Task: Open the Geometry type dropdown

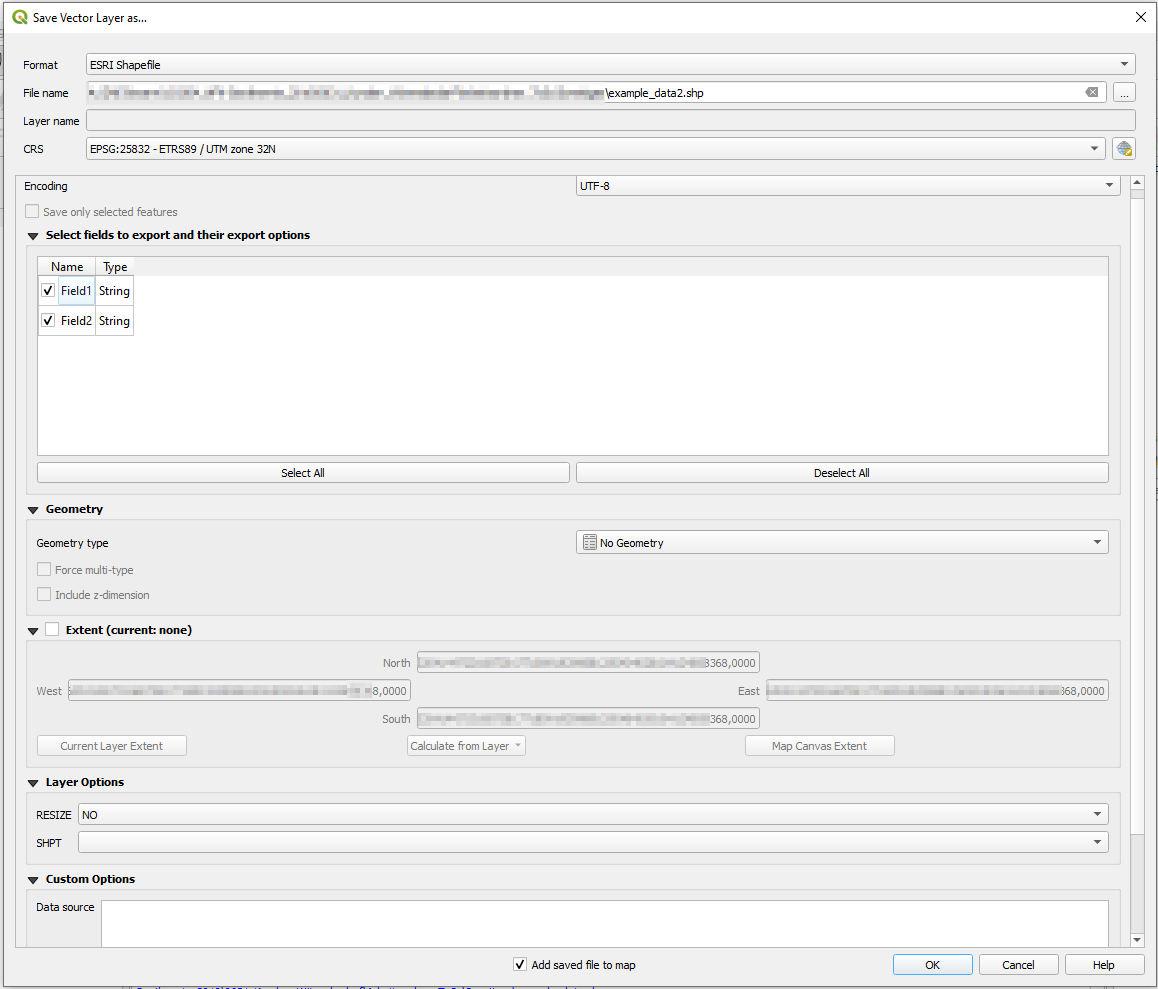Action: (x=1099, y=542)
